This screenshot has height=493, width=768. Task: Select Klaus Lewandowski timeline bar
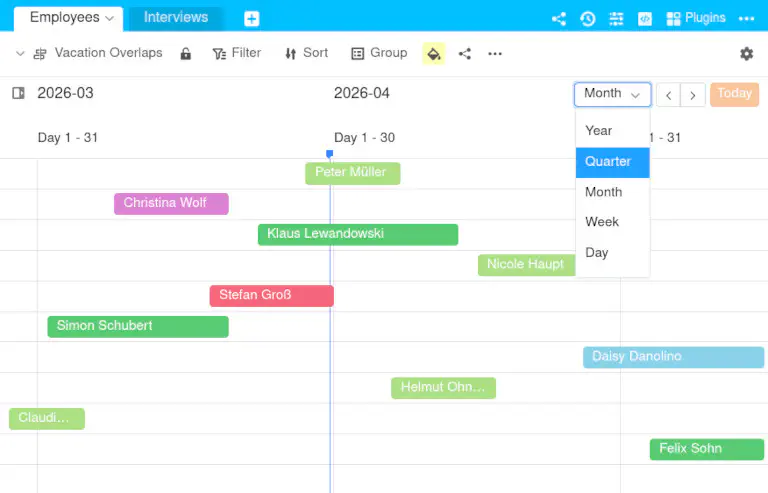357,234
